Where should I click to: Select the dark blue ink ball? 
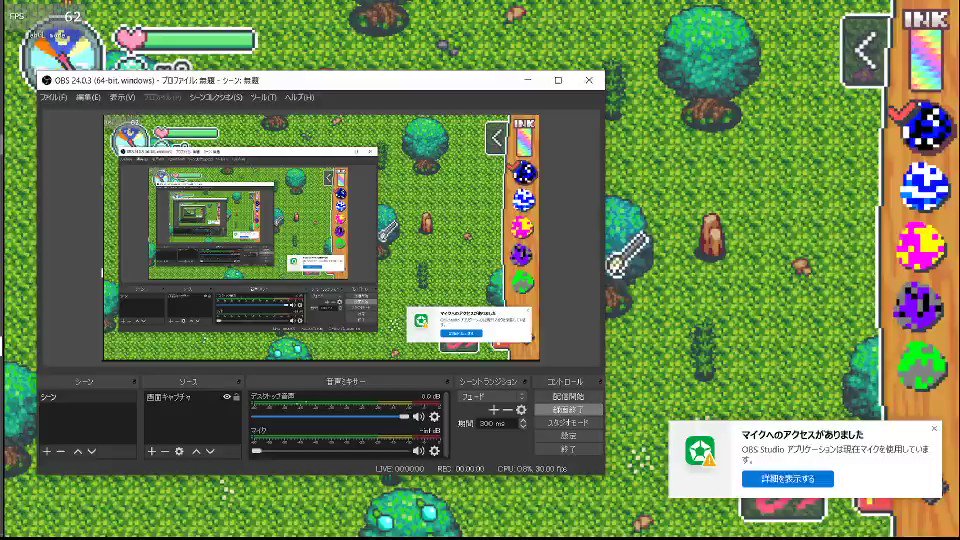pos(928,127)
